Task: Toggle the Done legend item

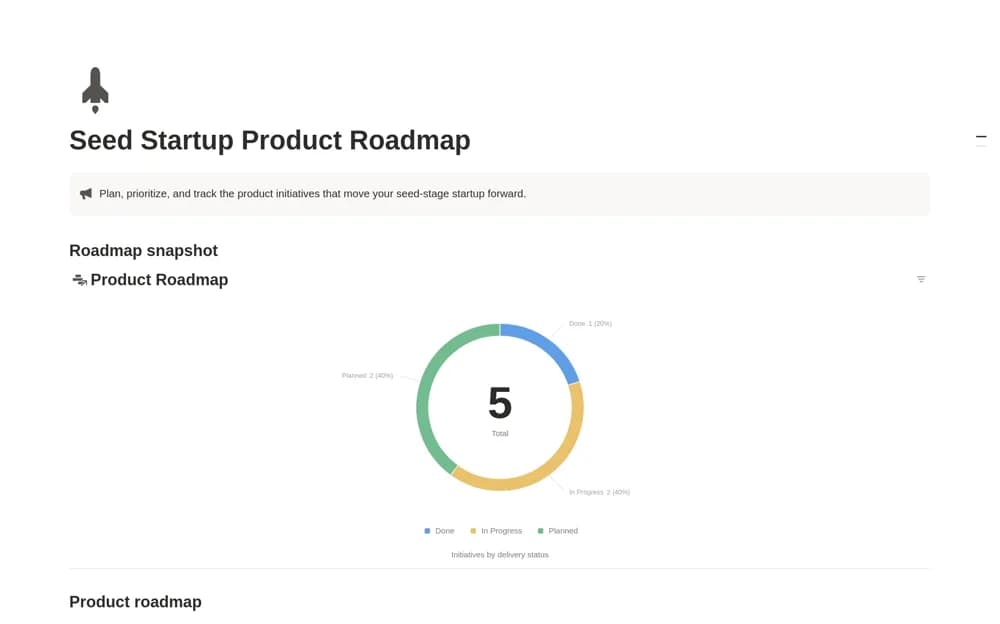Action: click(x=439, y=531)
